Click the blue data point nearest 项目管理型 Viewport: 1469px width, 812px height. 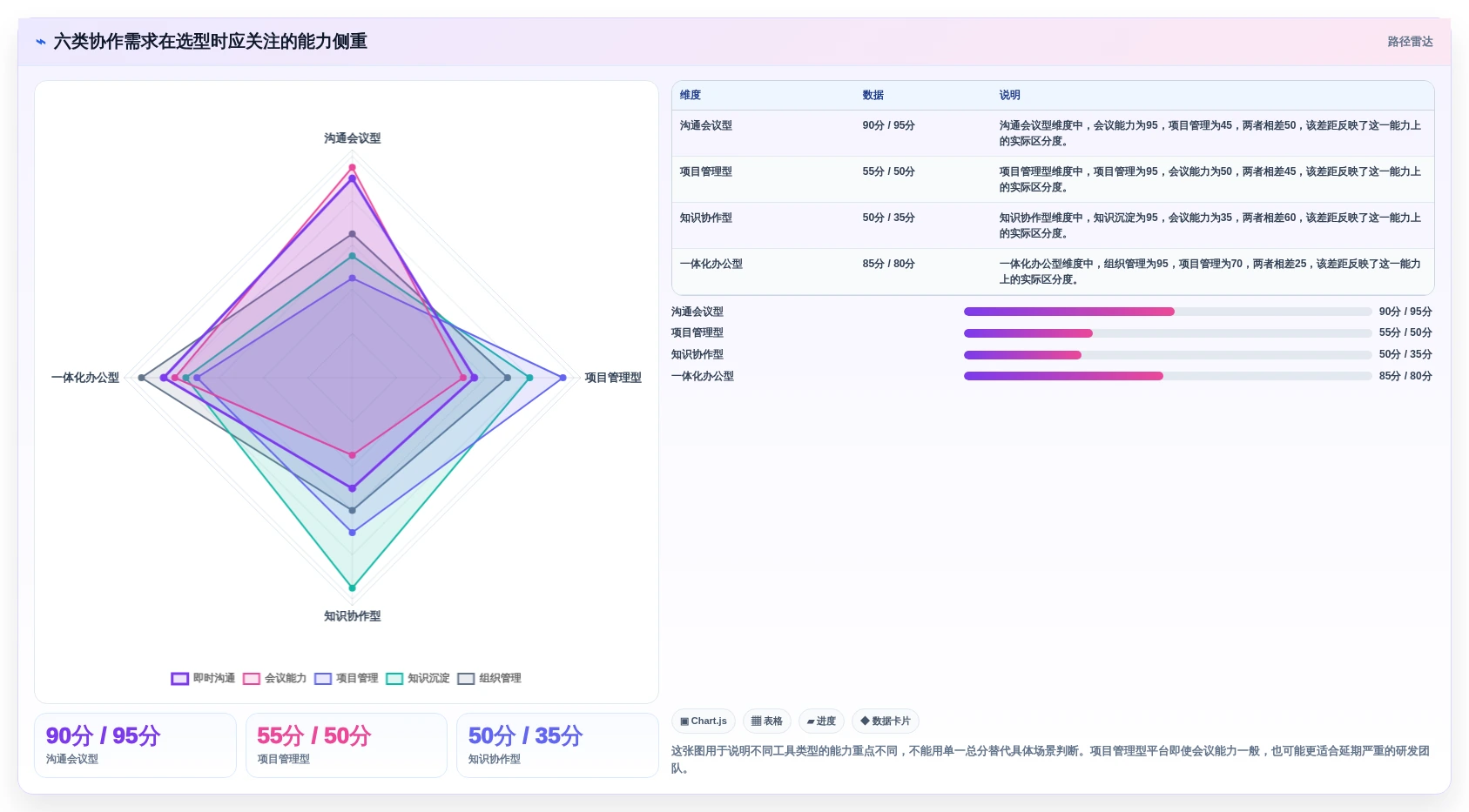click(563, 378)
